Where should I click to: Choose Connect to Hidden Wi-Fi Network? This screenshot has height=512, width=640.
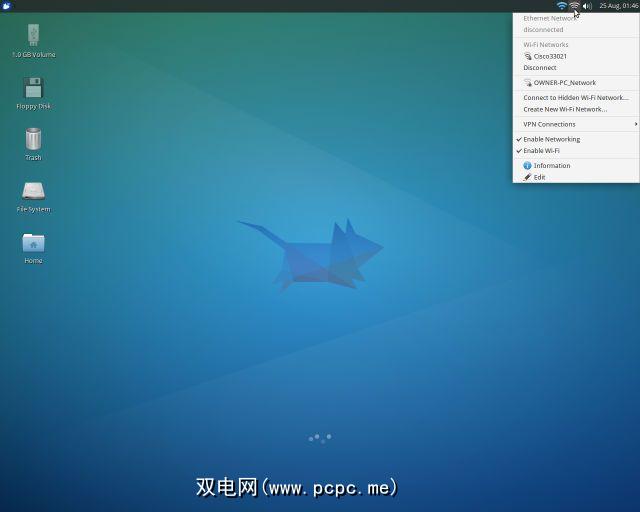576,98
